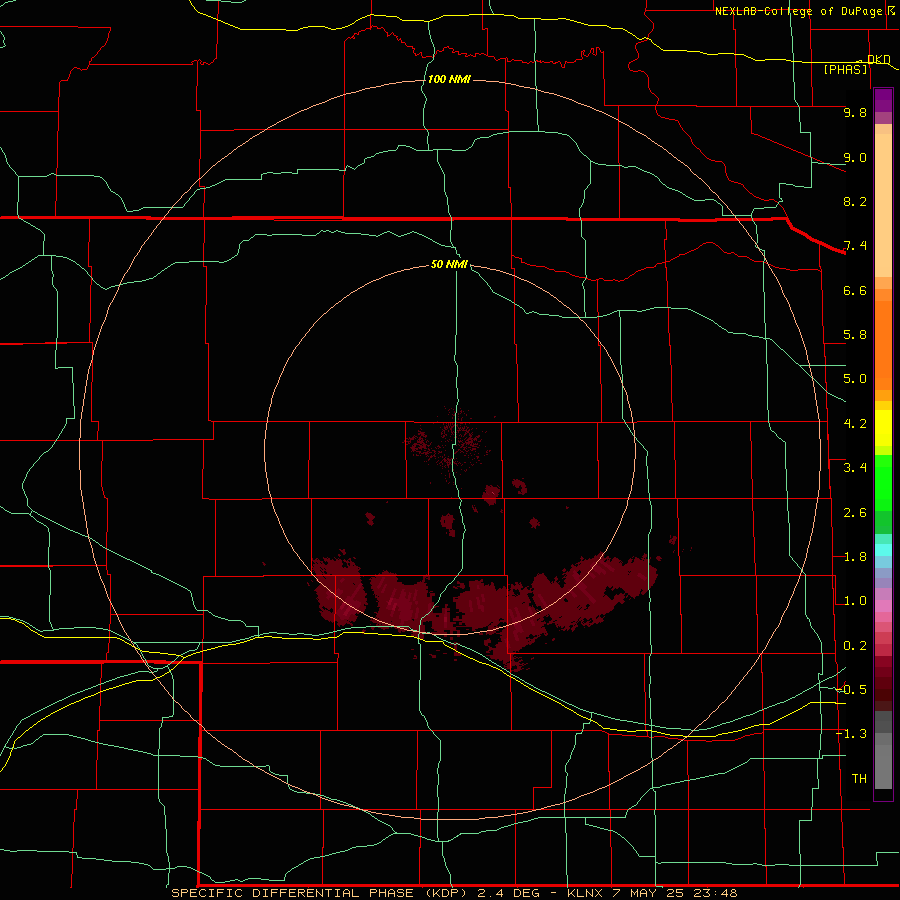Click the 4.2 scale value
Image resolution: width=900 pixels, height=900 pixels.
pyautogui.click(x=855, y=424)
